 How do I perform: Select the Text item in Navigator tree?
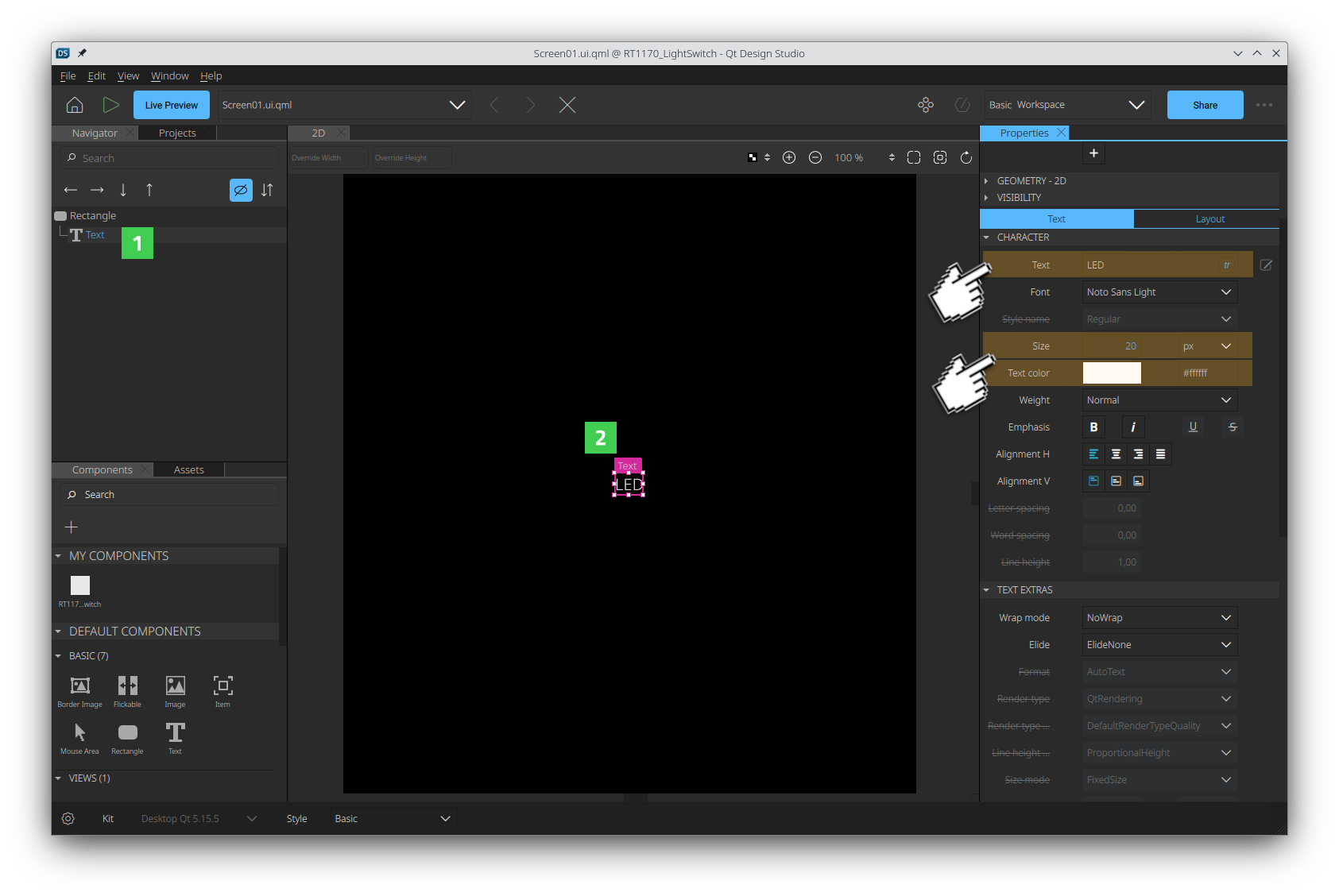point(95,235)
